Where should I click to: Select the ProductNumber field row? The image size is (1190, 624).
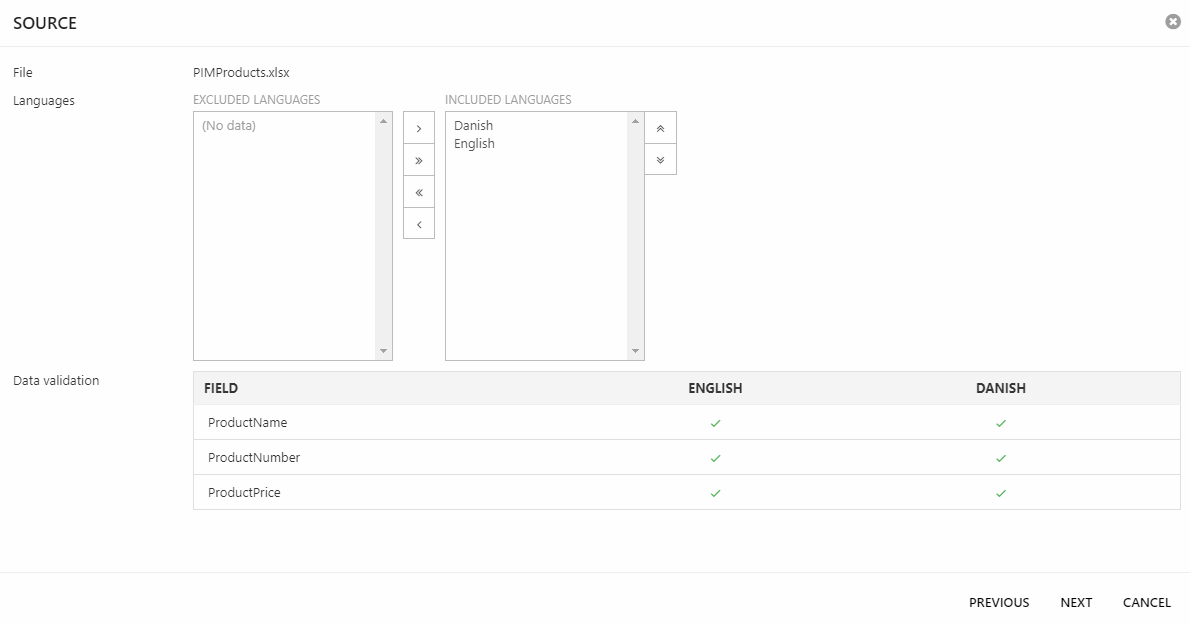[x=254, y=458]
